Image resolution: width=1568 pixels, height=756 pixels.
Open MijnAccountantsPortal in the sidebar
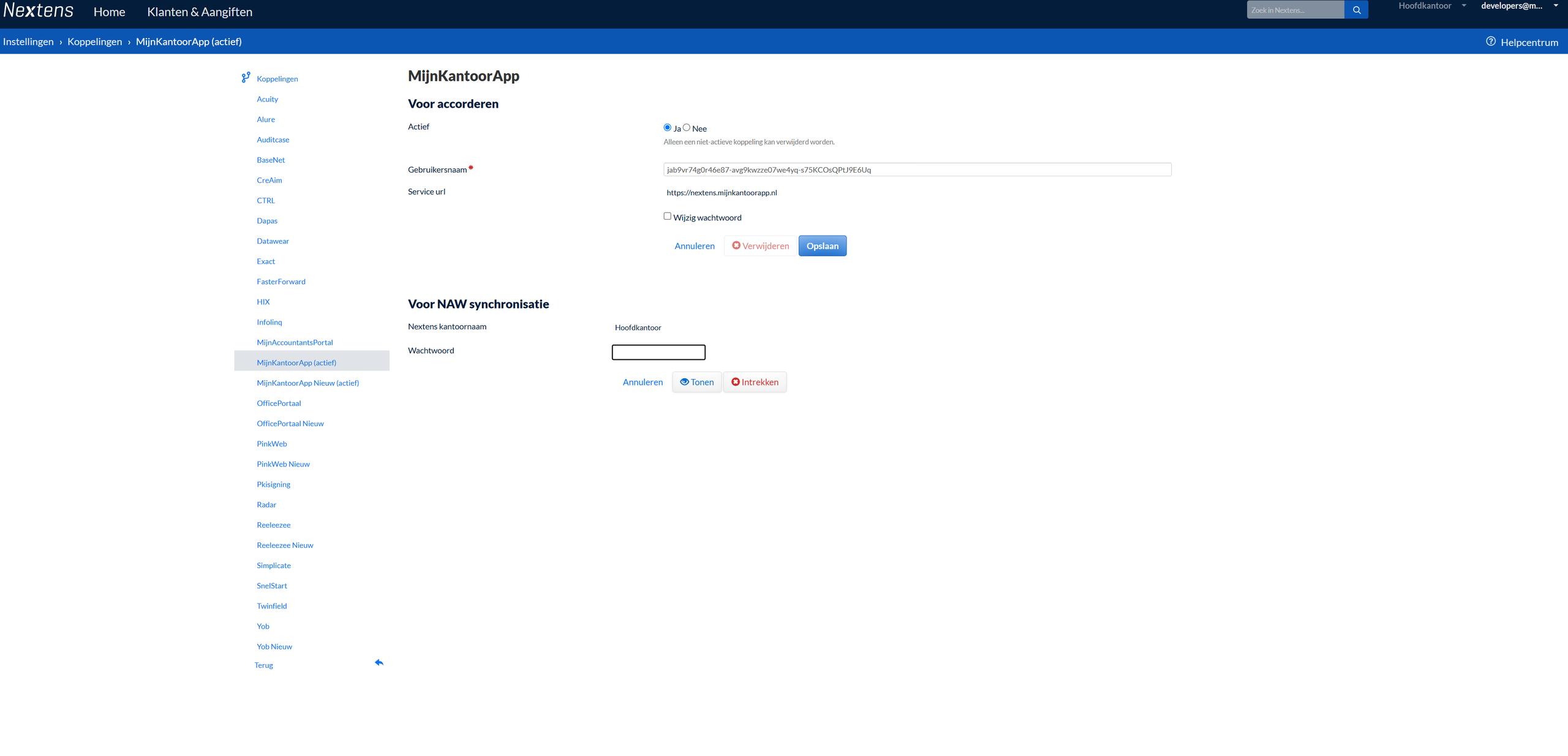coord(295,342)
